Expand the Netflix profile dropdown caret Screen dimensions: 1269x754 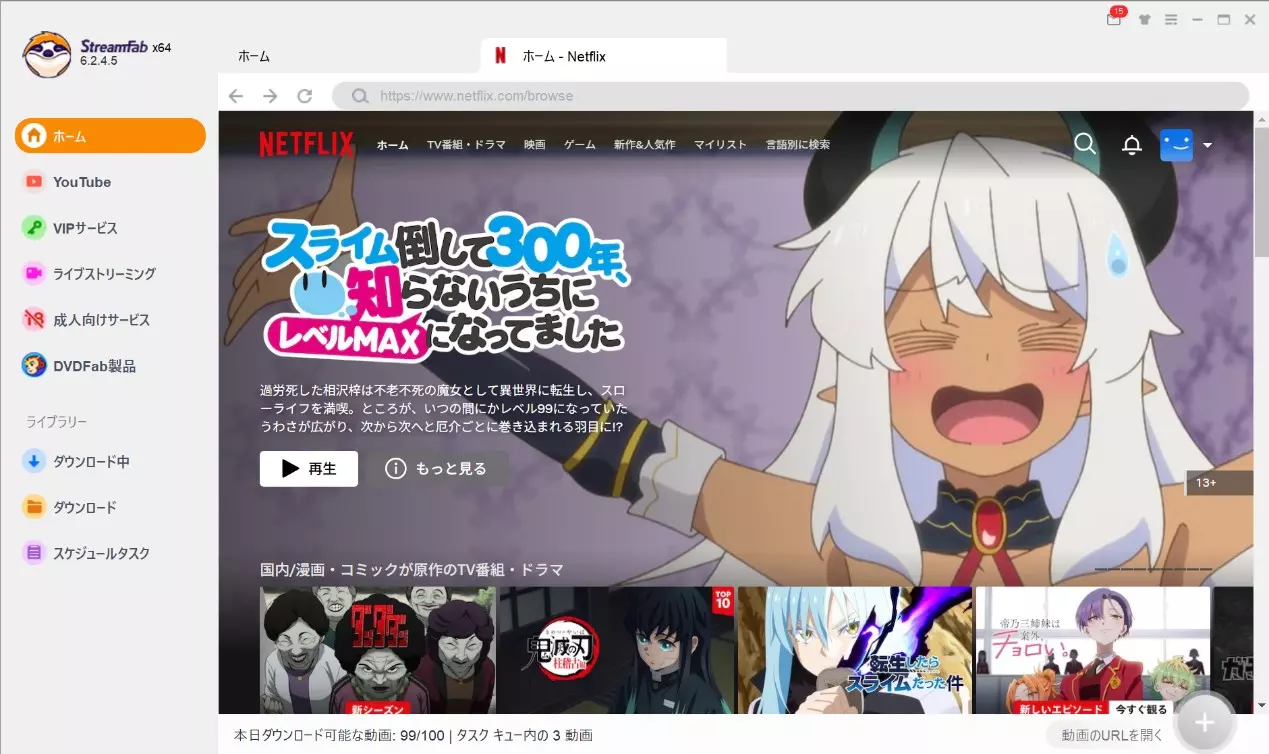[1208, 144]
